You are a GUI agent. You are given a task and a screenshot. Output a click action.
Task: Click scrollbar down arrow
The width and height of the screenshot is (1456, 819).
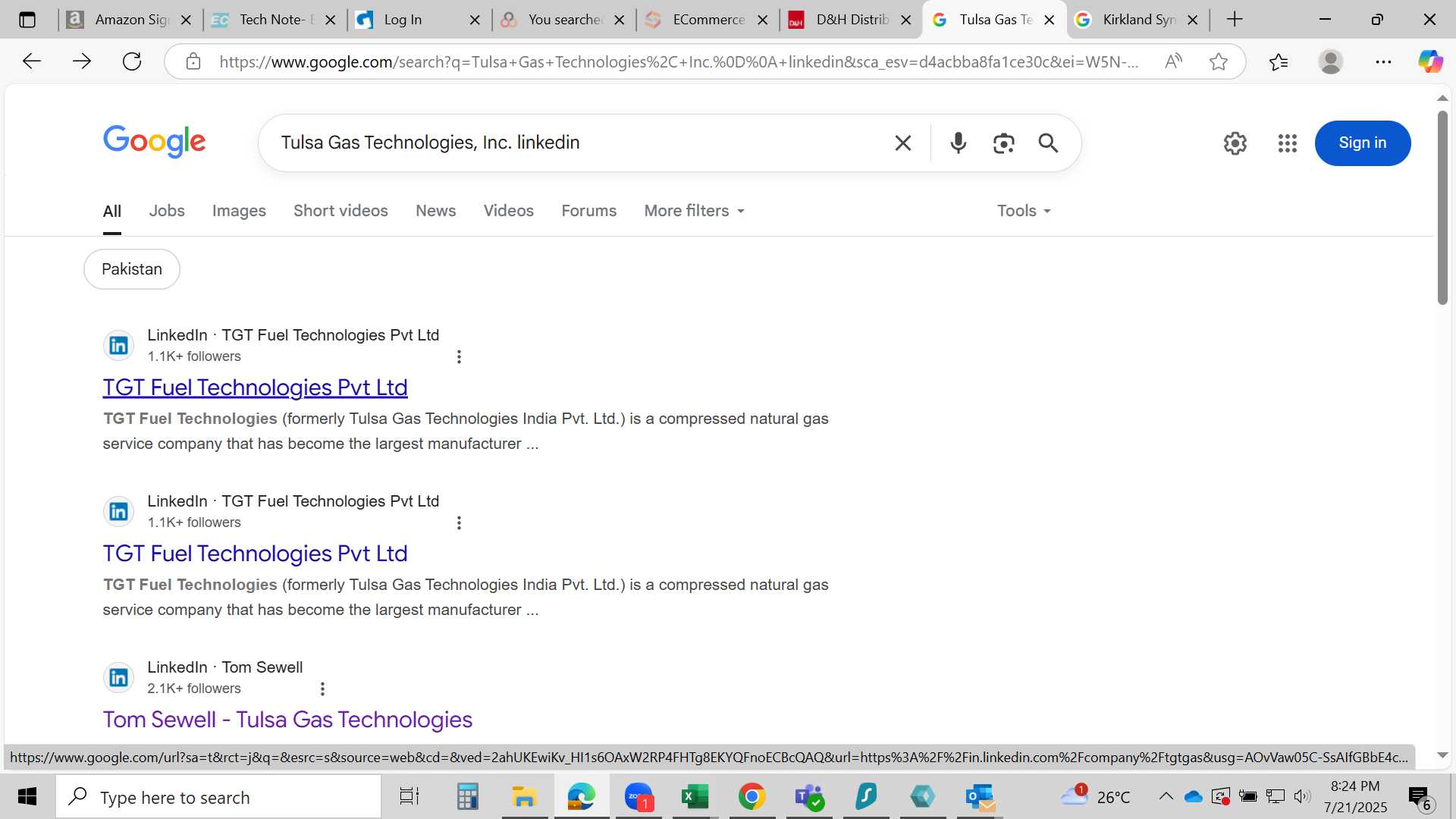pos(1442,755)
